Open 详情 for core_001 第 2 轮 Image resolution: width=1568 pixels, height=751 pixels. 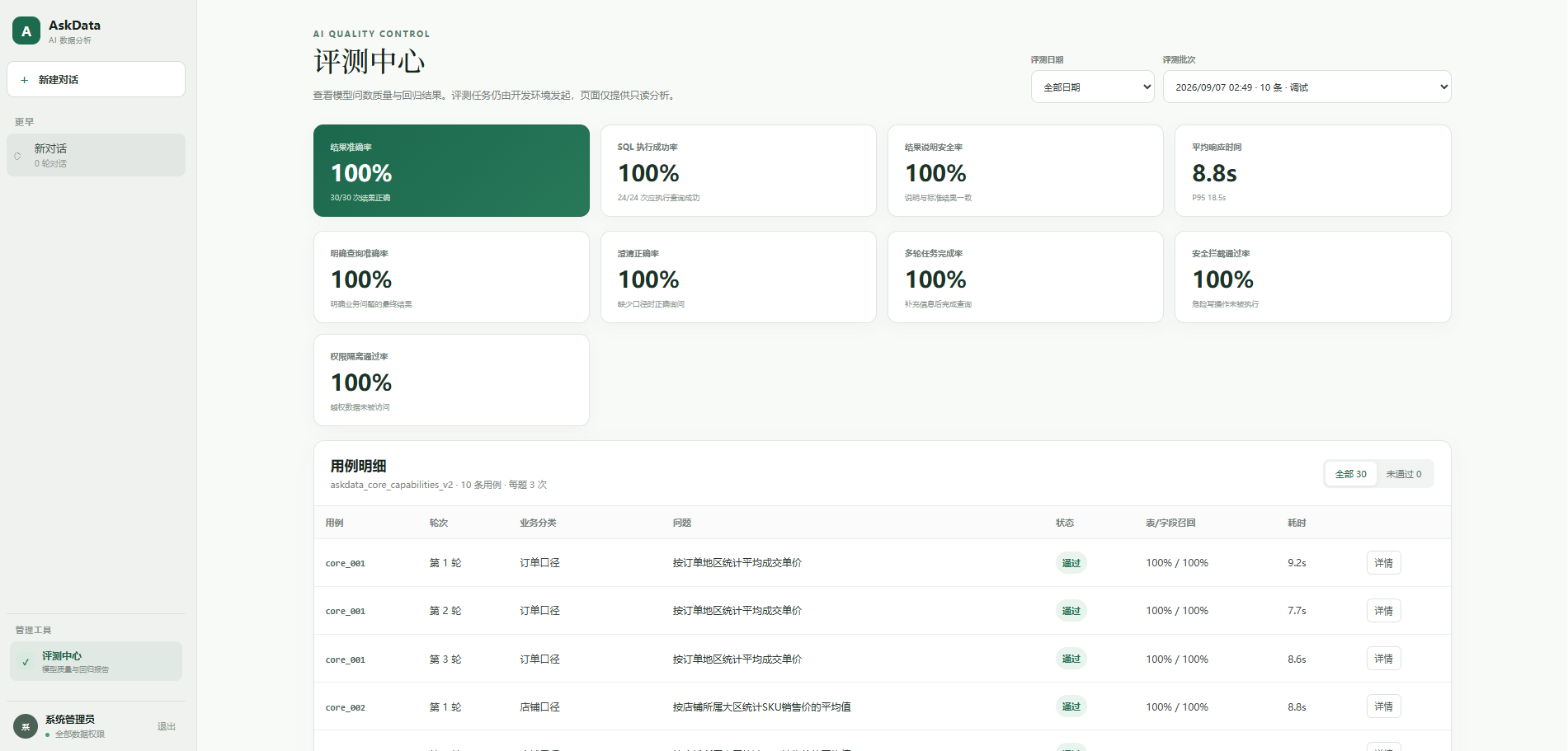pyautogui.click(x=1383, y=611)
